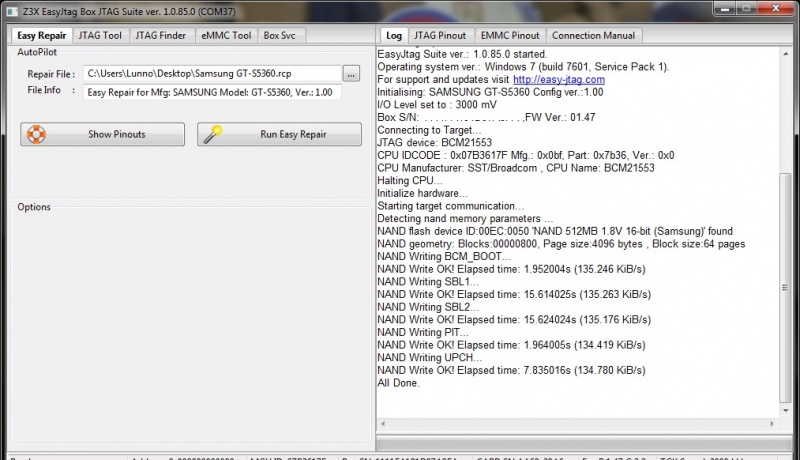
Task: Open the Box Svc tab
Action: (280, 35)
